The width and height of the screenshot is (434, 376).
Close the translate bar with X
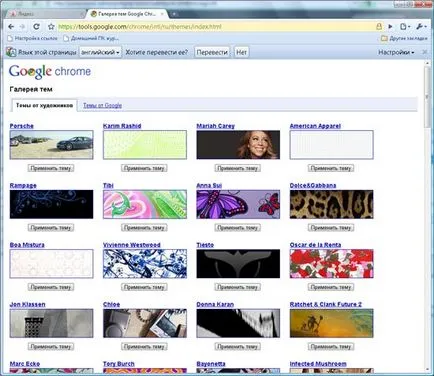425,52
